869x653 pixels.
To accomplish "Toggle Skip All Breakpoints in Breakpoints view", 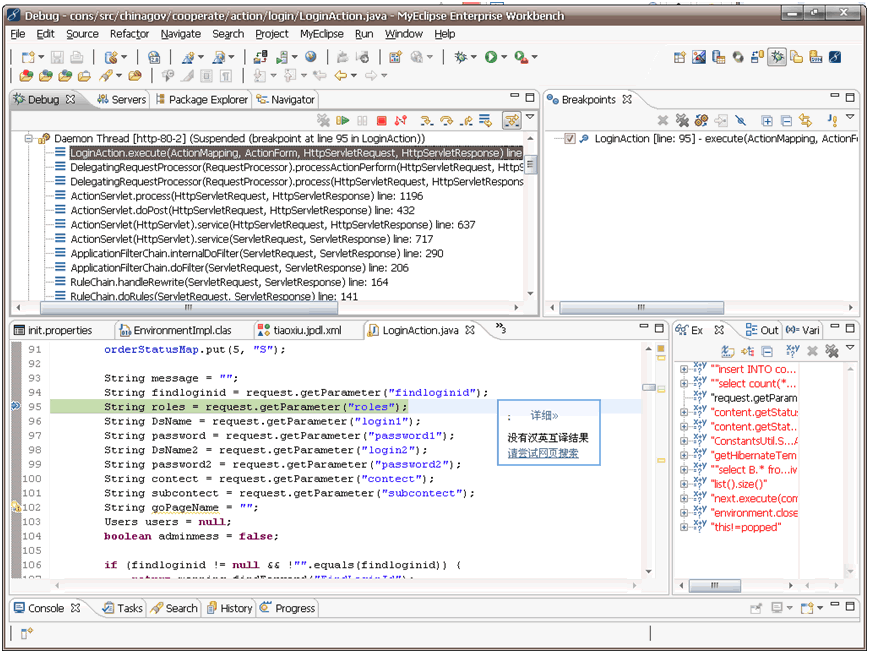I will pyautogui.click(x=740, y=121).
